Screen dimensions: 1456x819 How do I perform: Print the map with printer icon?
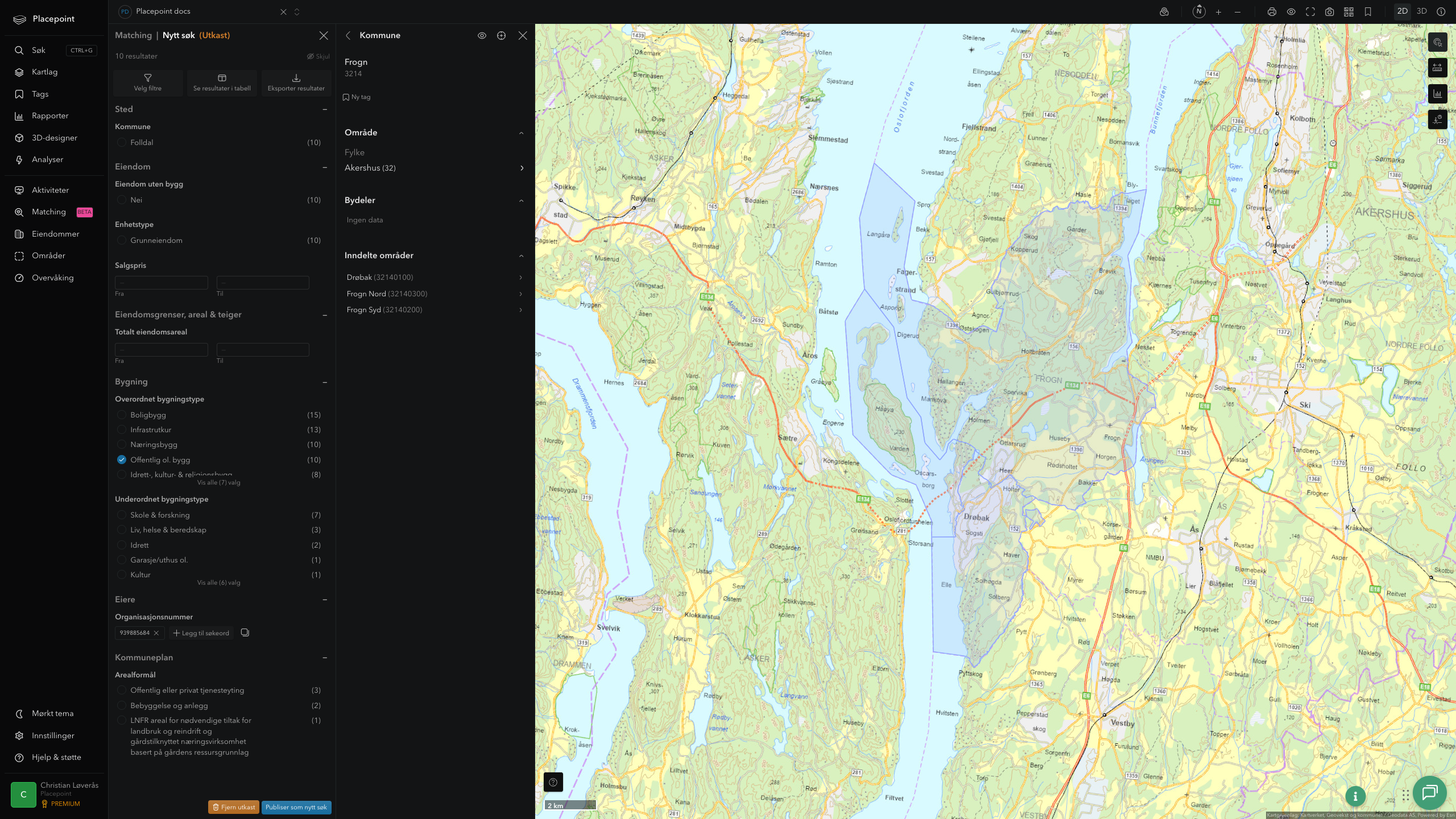[1272, 12]
